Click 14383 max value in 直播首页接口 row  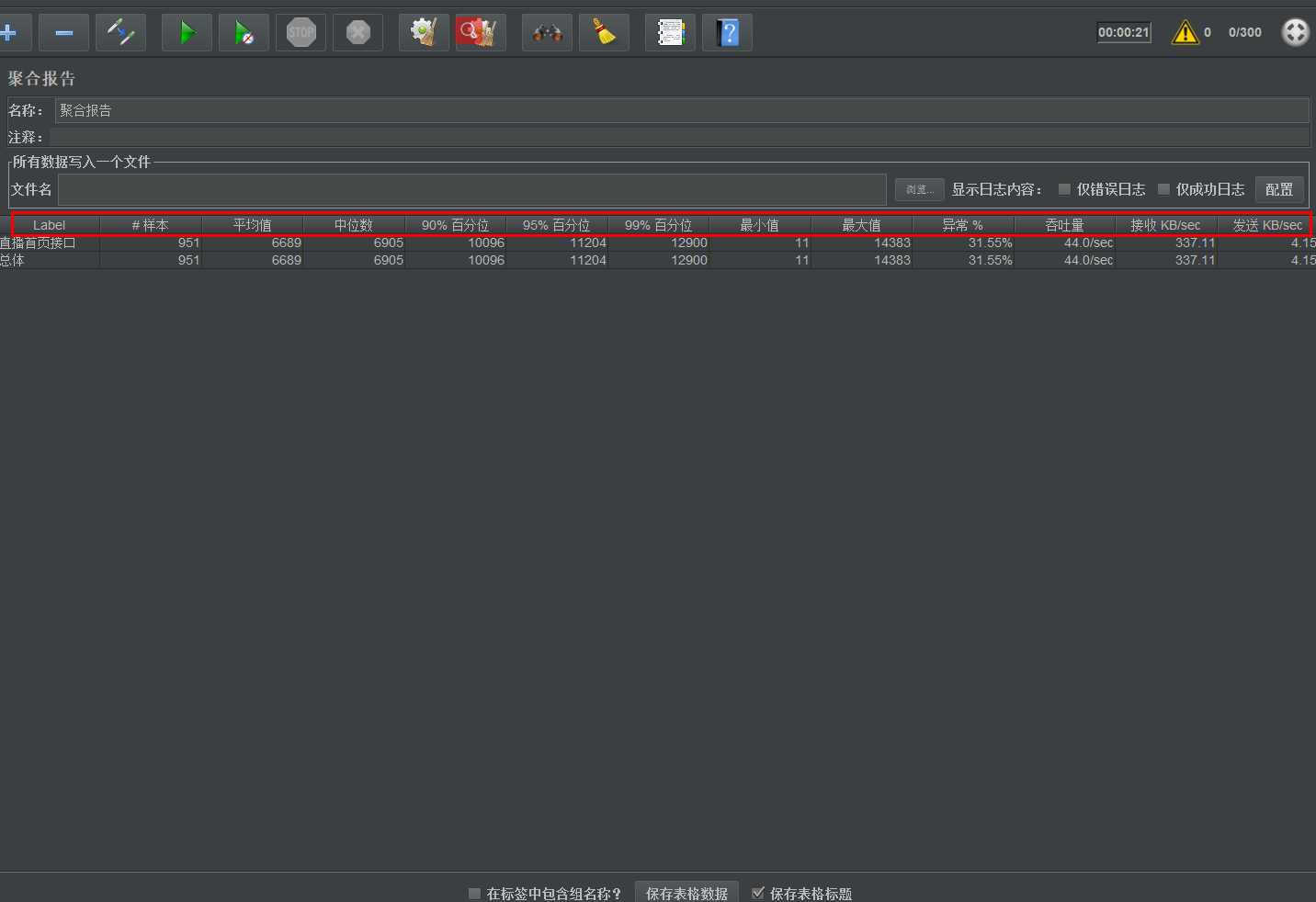tap(892, 242)
